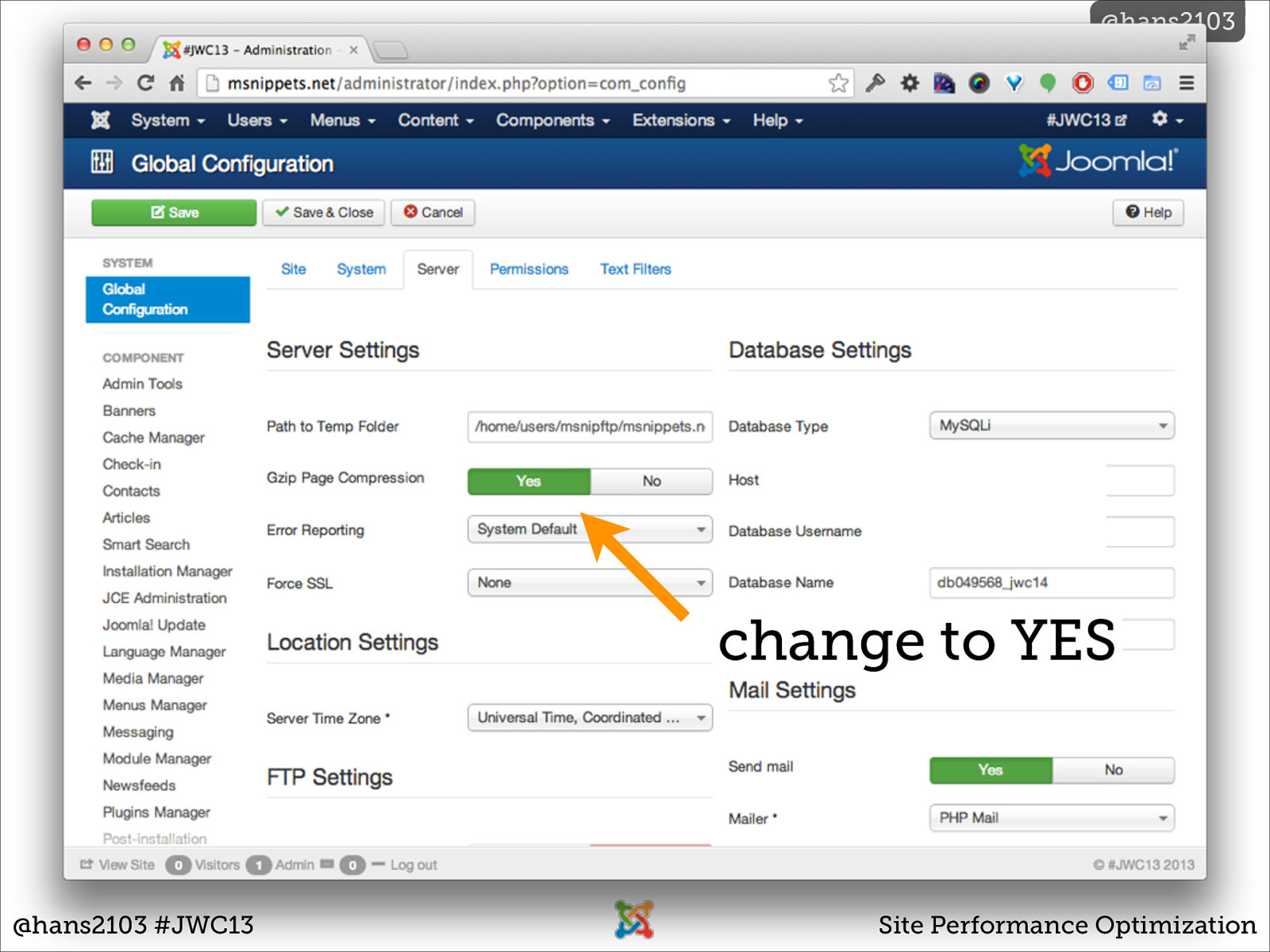This screenshot has width=1270, height=952.
Task: Click the View Site link
Action: tap(127, 865)
